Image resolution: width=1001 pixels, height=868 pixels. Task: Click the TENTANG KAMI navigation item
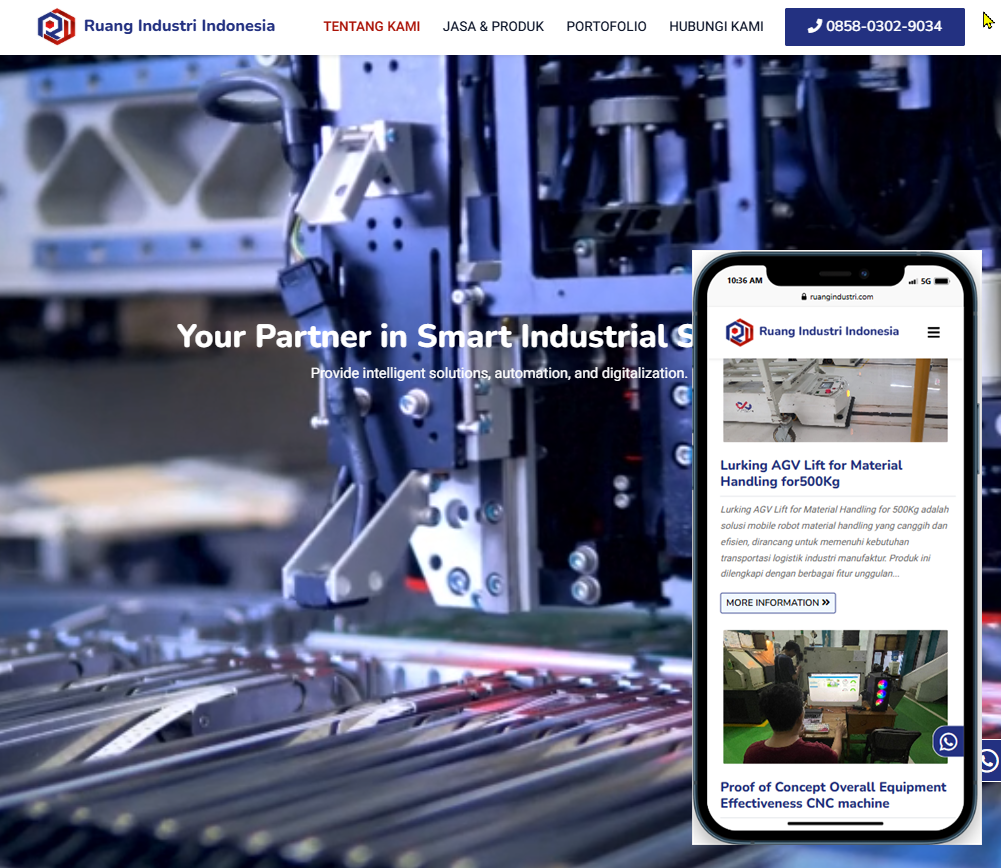tap(371, 26)
